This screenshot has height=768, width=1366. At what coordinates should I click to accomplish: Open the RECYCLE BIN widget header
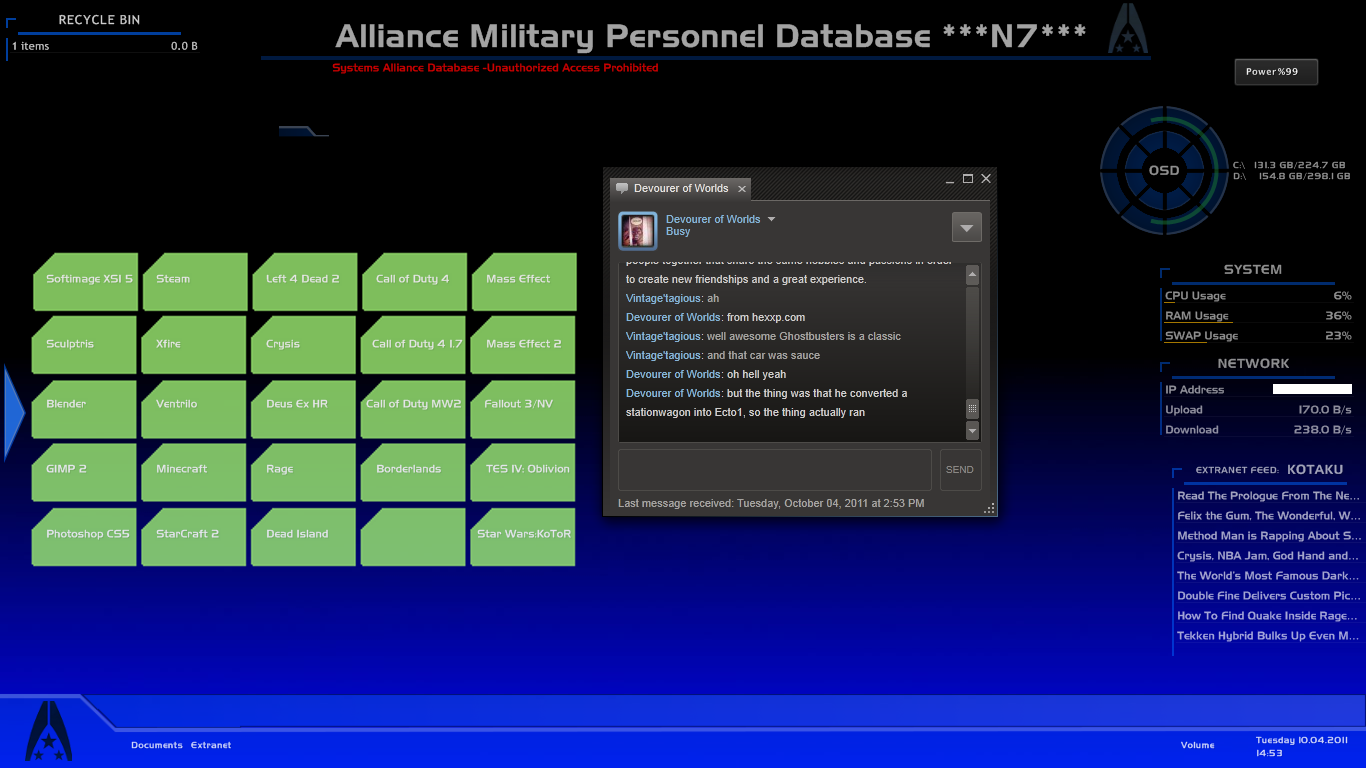[99, 20]
